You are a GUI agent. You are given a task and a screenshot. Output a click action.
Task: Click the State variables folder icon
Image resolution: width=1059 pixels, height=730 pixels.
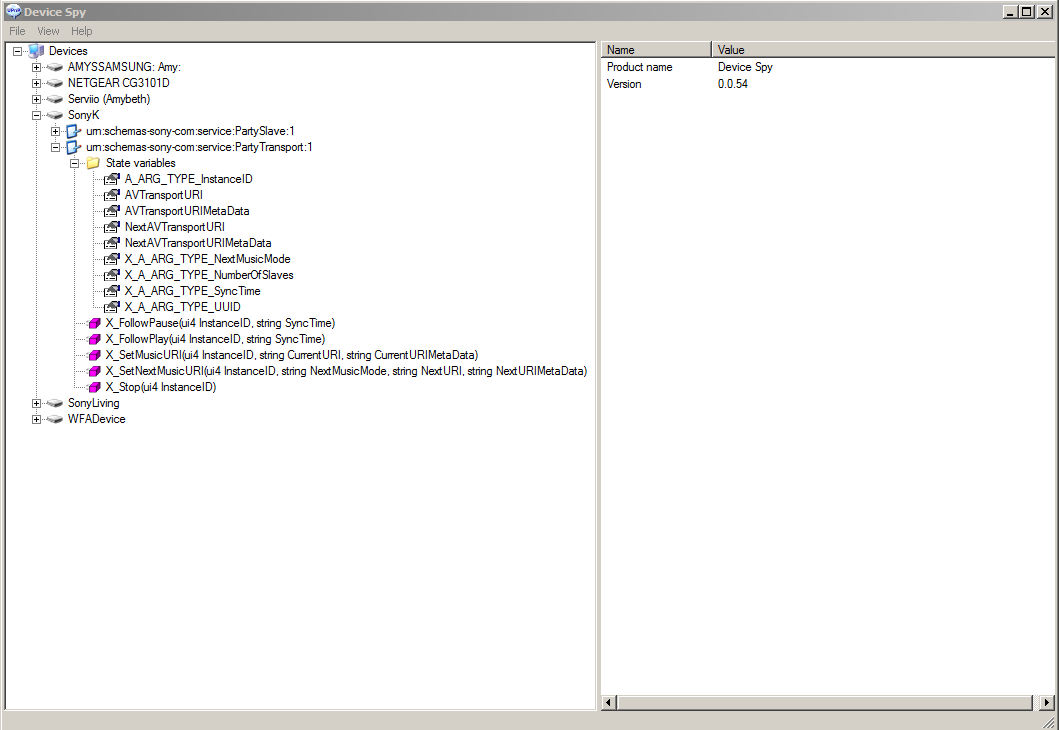coord(93,163)
